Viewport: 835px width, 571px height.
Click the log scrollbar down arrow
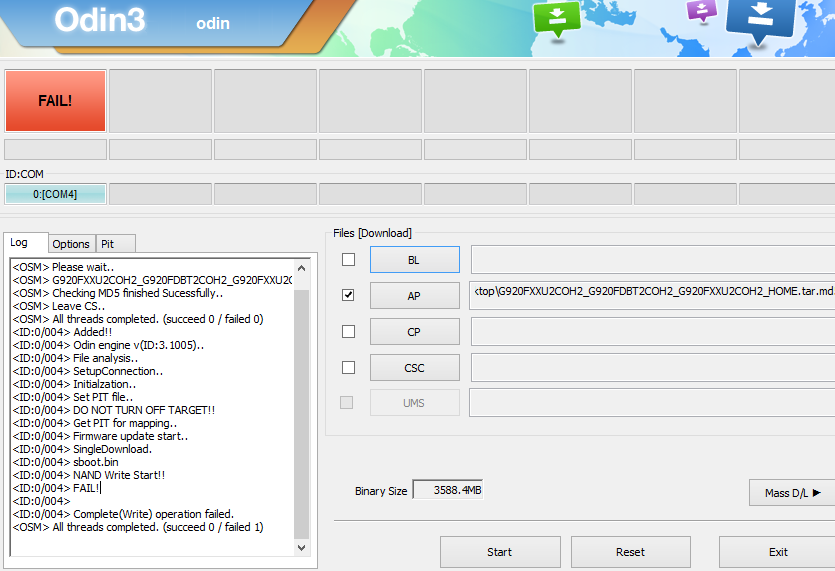pos(301,548)
